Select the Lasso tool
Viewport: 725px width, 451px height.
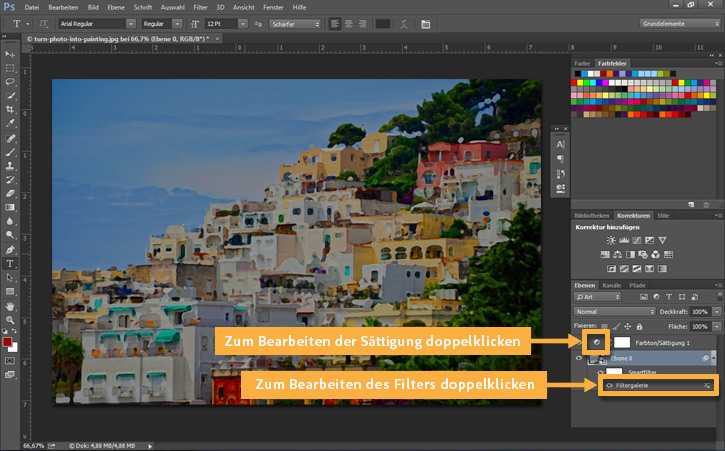point(10,82)
